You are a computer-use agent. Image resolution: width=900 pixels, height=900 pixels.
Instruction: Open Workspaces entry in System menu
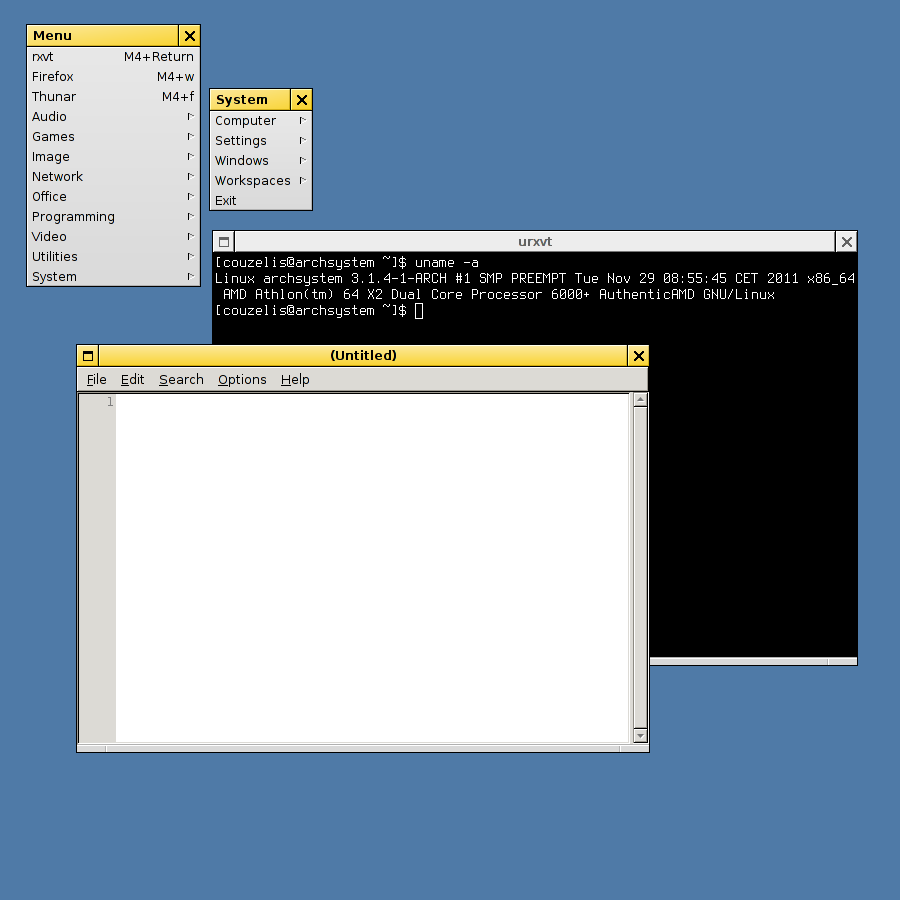(x=261, y=180)
